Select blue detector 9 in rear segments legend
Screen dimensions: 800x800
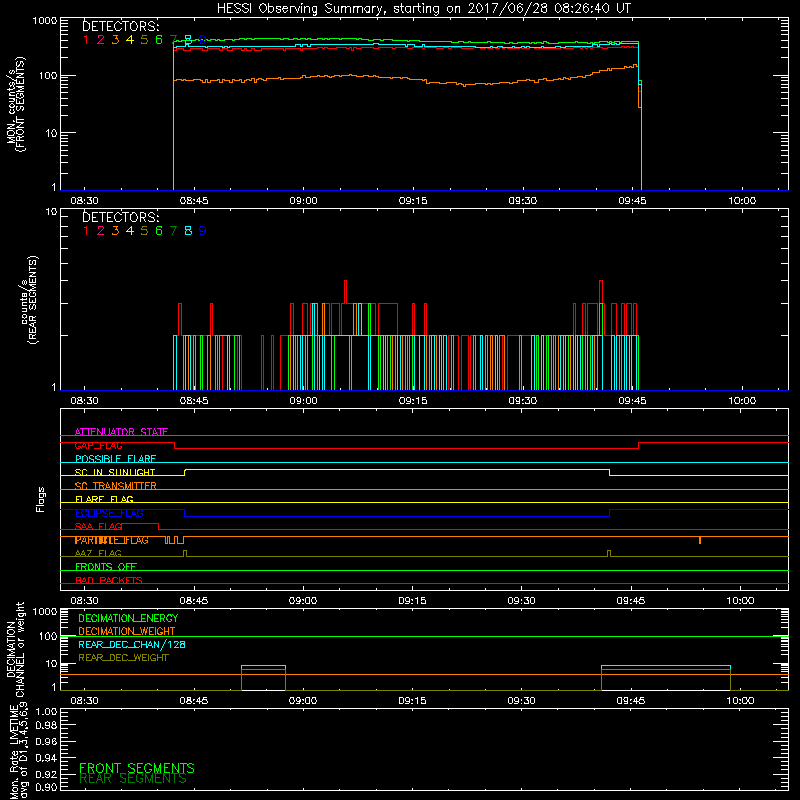(x=203, y=231)
